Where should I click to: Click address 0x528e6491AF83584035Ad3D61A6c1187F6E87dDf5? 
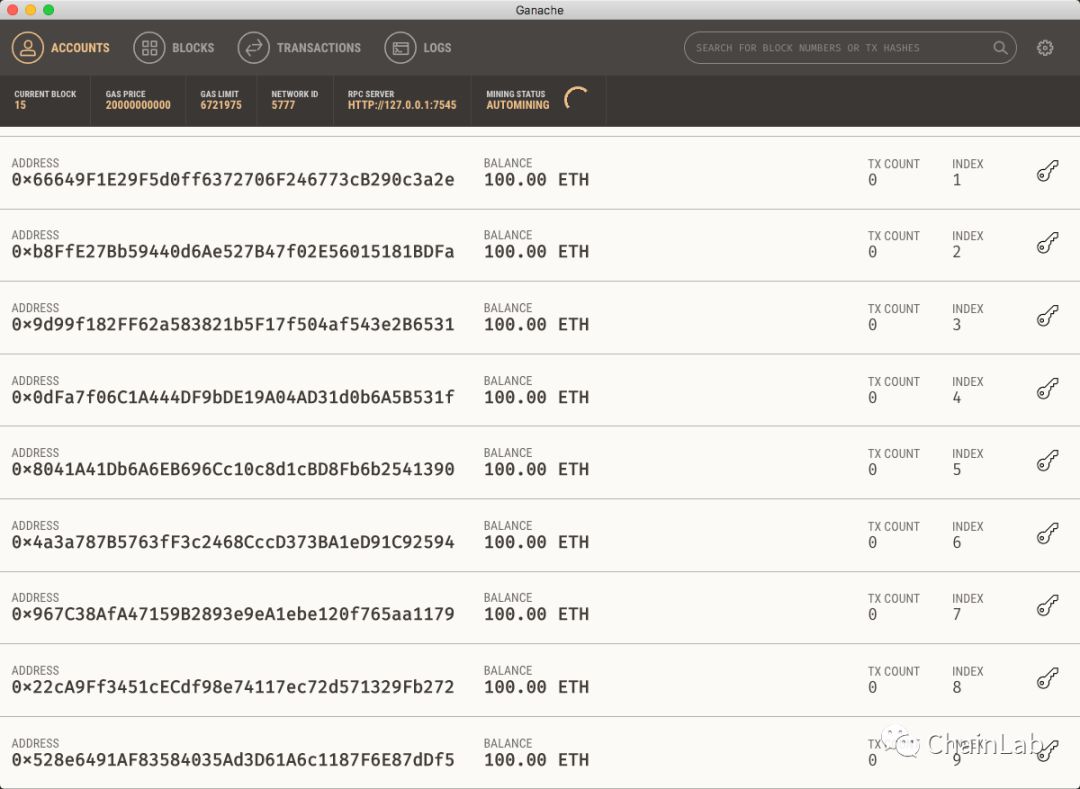[x=233, y=760]
